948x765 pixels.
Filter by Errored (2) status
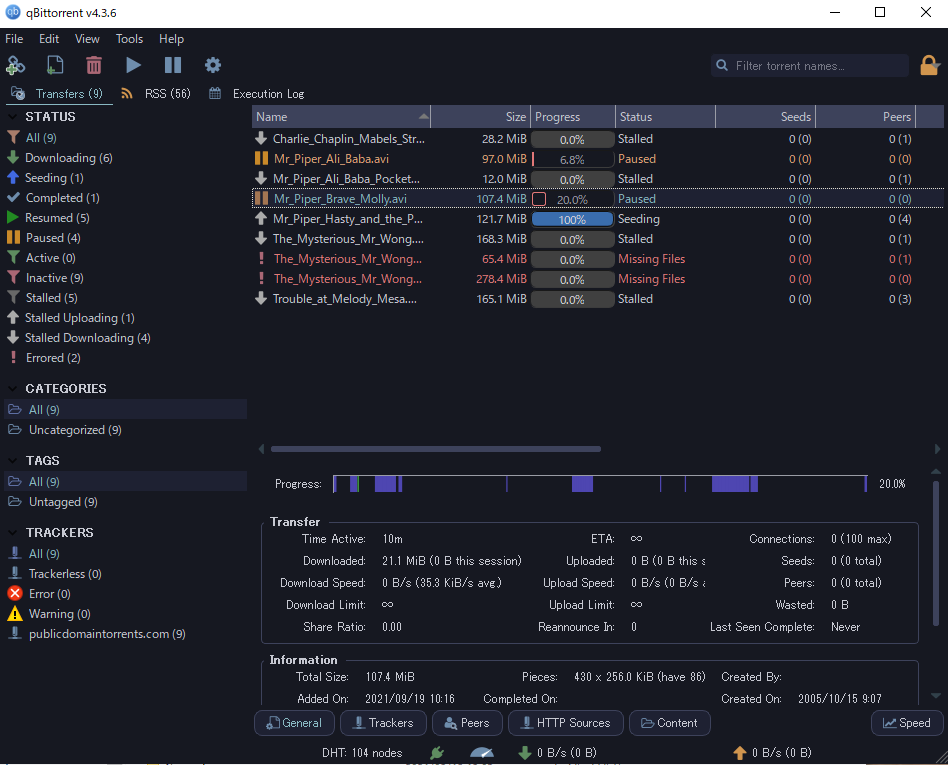point(44,357)
